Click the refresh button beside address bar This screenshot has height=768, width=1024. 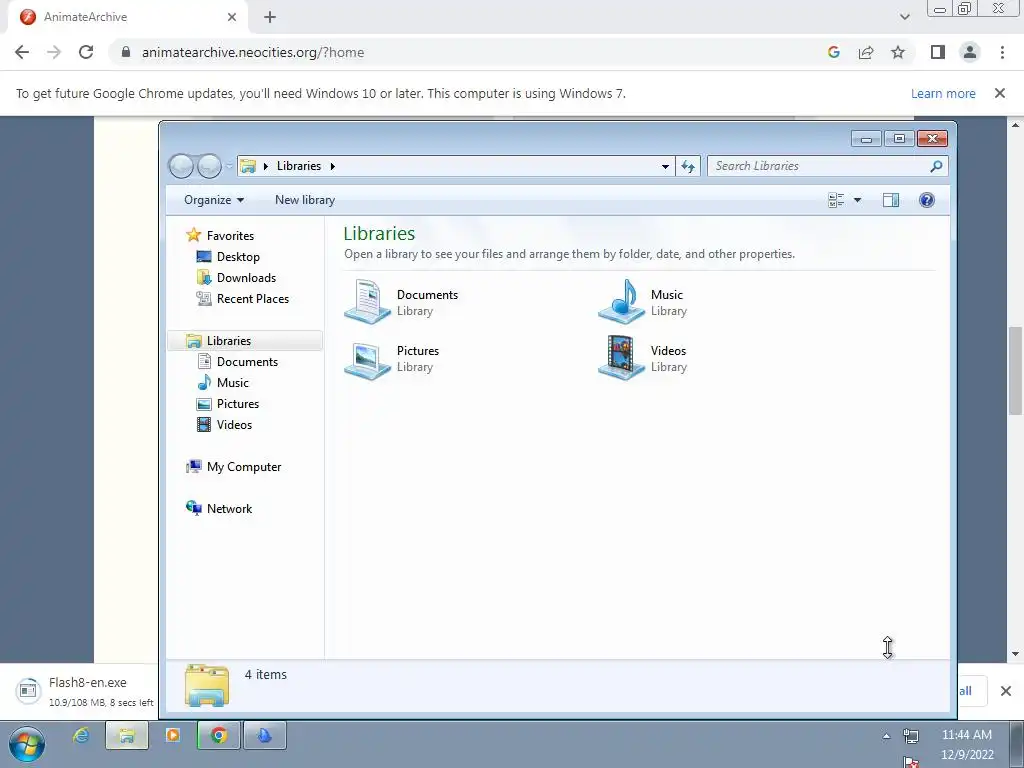(x=688, y=166)
